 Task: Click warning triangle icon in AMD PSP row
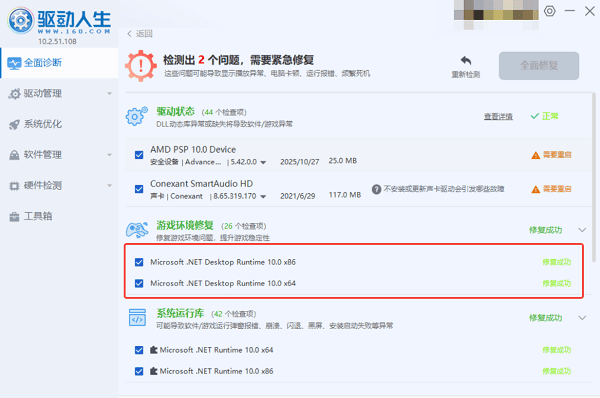click(536, 155)
